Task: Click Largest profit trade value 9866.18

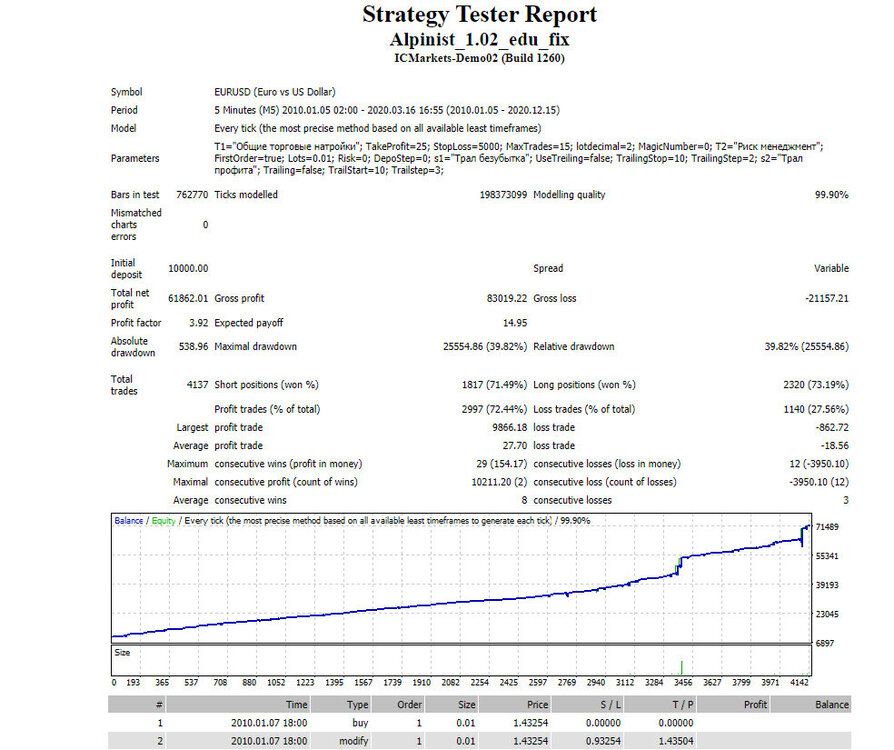Action: 510,428
